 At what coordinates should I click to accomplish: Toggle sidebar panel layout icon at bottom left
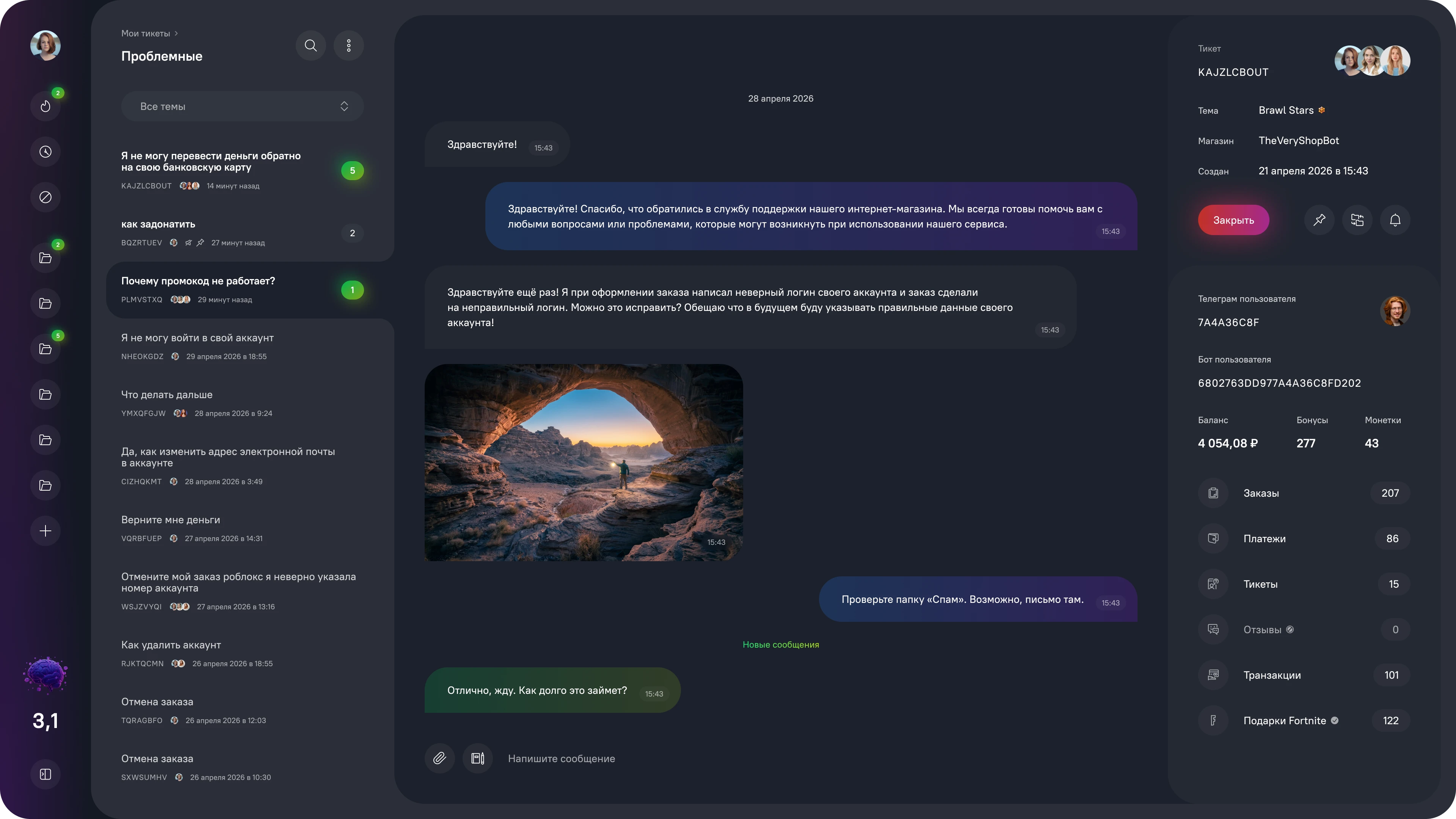pyautogui.click(x=45, y=774)
